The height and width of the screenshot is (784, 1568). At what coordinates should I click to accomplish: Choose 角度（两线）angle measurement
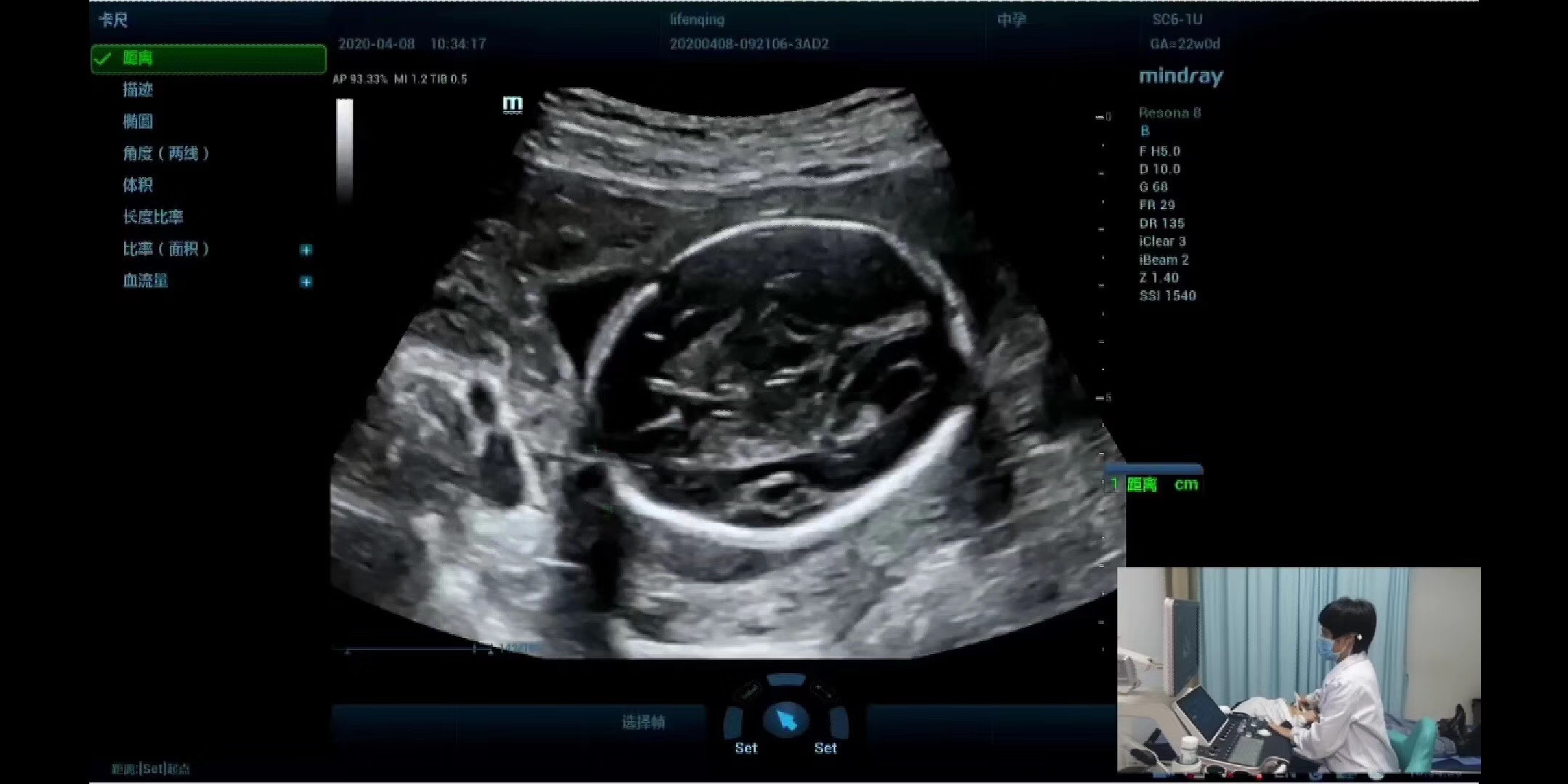pos(166,154)
